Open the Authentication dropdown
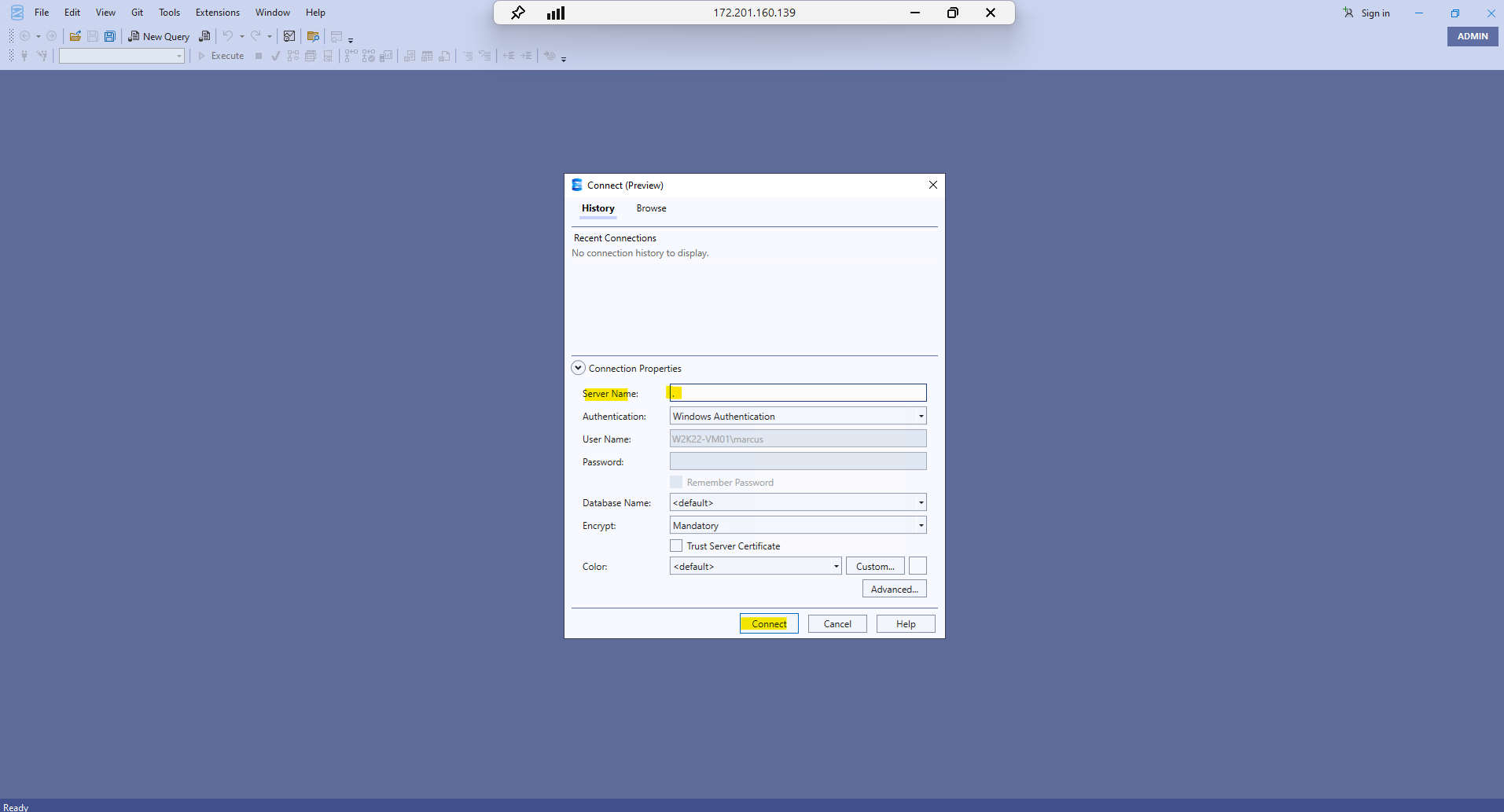This screenshot has height=812, width=1504. [x=919, y=416]
